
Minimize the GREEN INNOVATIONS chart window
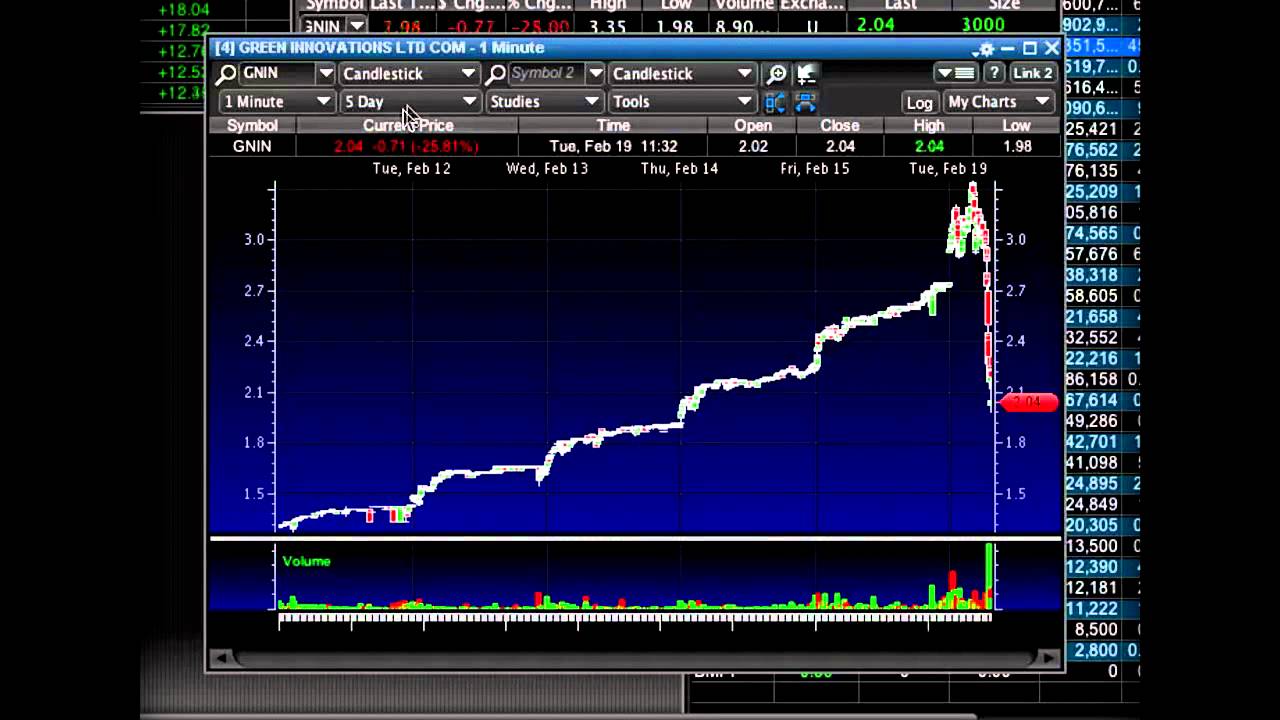(x=1008, y=48)
